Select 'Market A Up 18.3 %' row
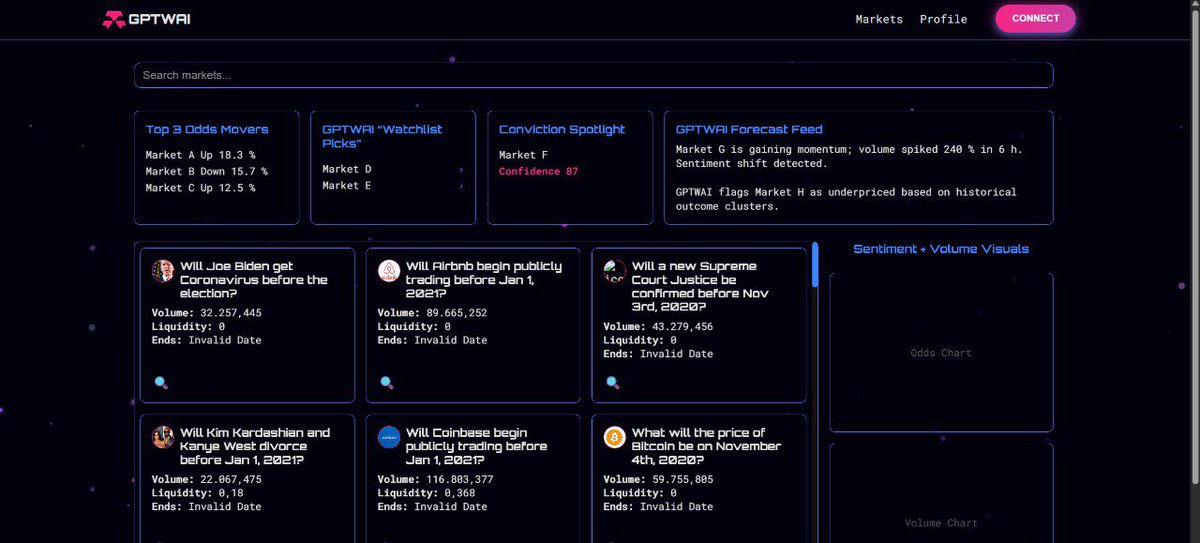This screenshot has height=543, width=1200. click(200, 155)
